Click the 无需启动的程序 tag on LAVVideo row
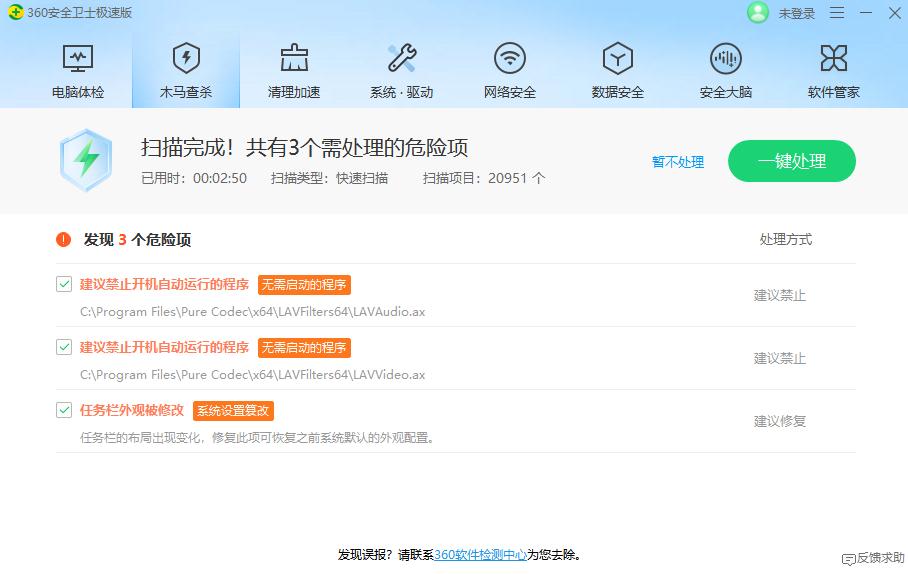The image size is (908, 574). (304, 348)
